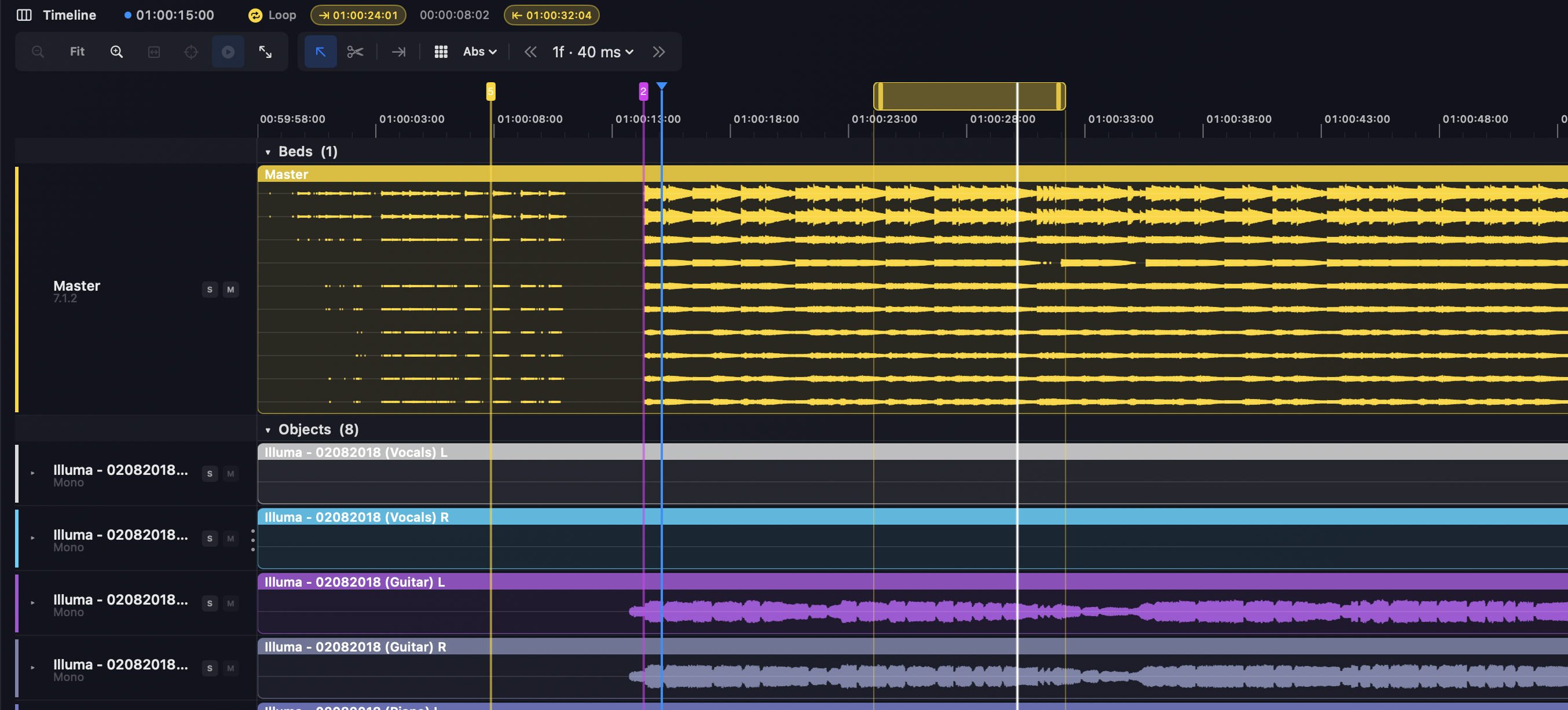This screenshot has height=710, width=1568.
Task: Collapse the Beds (1) group
Action: [x=268, y=152]
